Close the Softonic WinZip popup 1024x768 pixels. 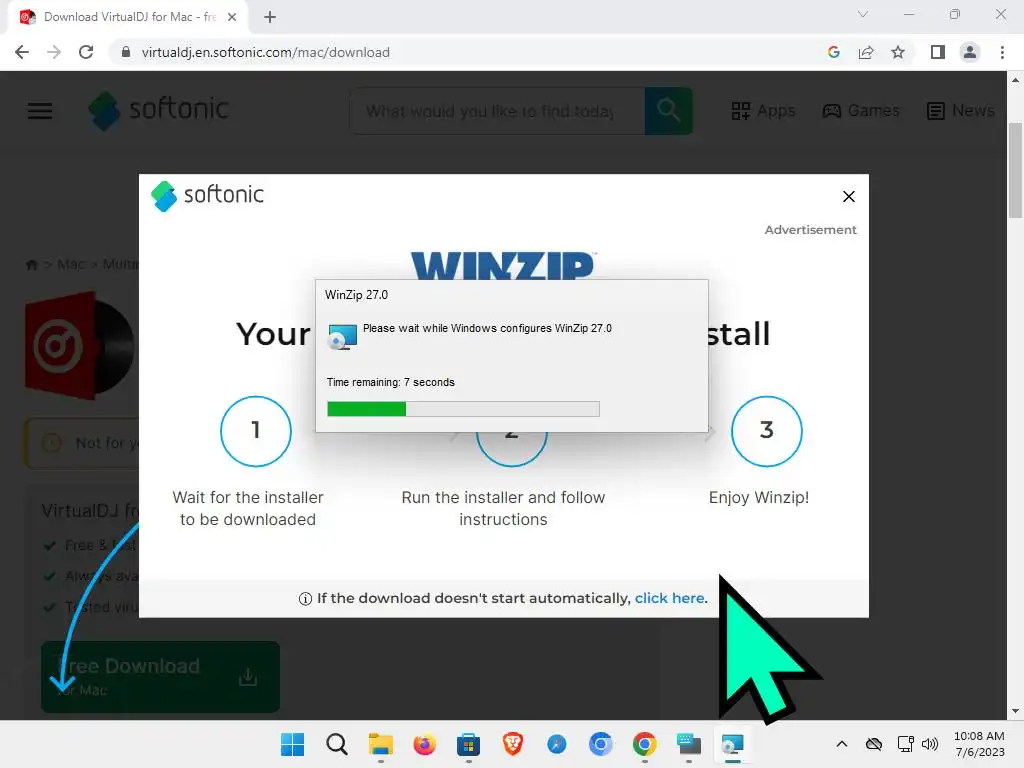tap(848, 196)
